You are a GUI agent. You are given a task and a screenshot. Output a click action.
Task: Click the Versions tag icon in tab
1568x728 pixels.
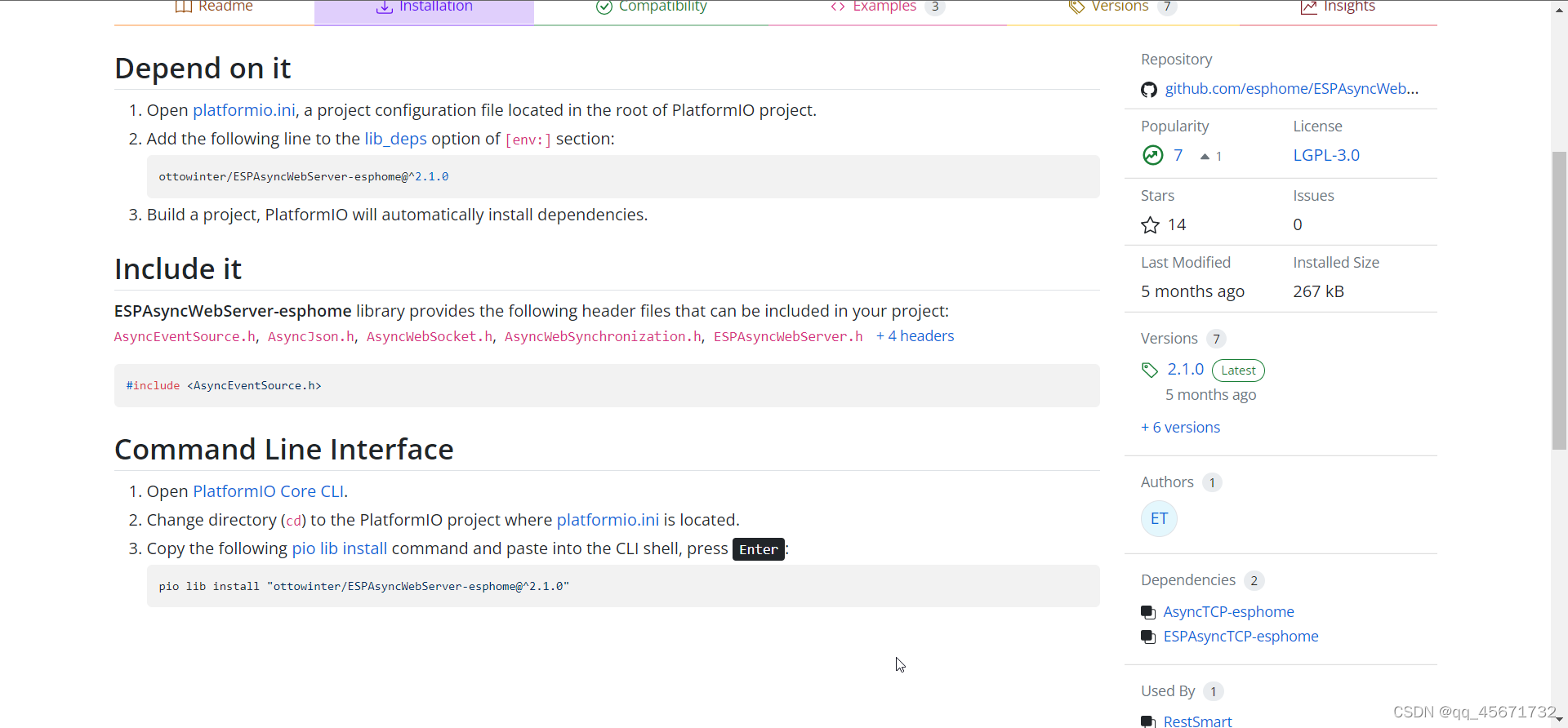1076,7
